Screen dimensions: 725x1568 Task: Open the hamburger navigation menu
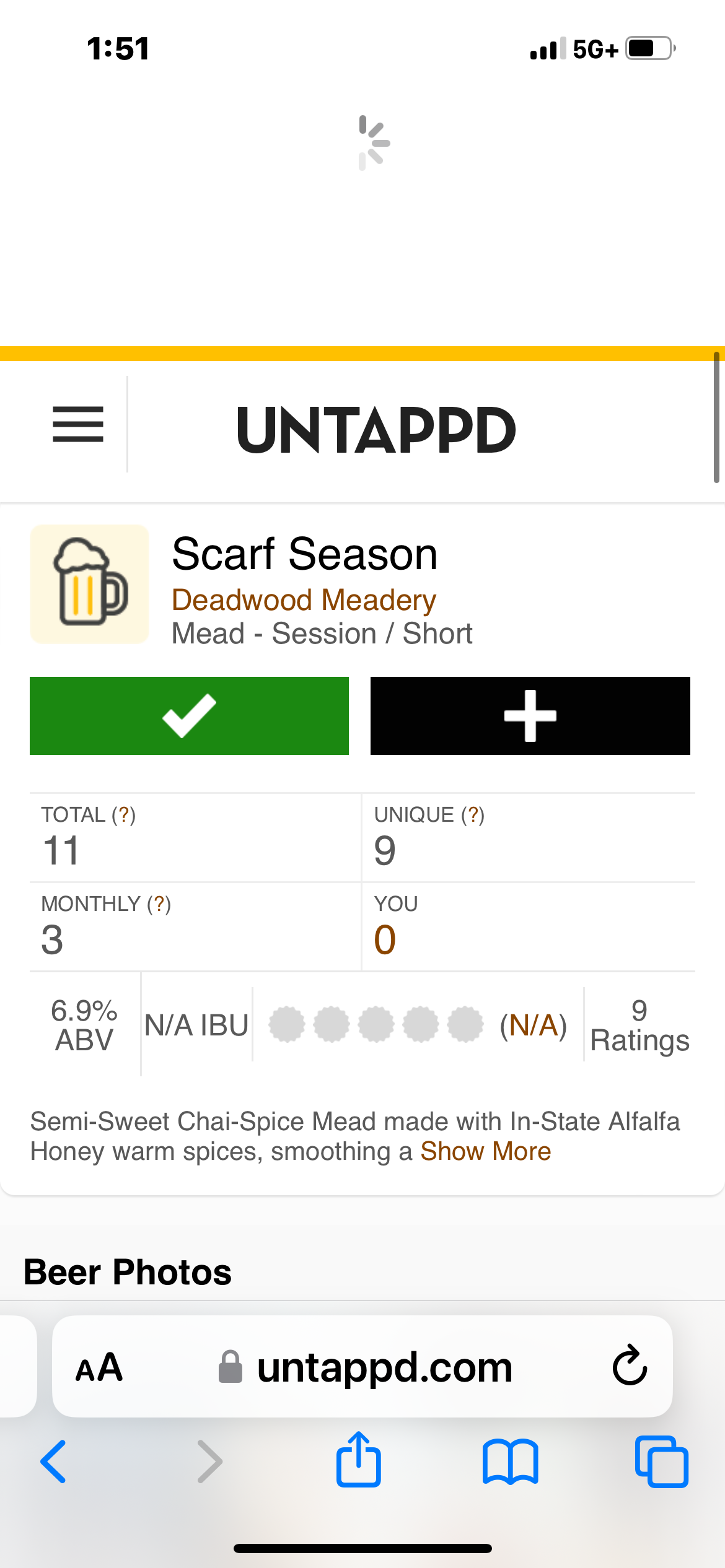click(78, 425)
